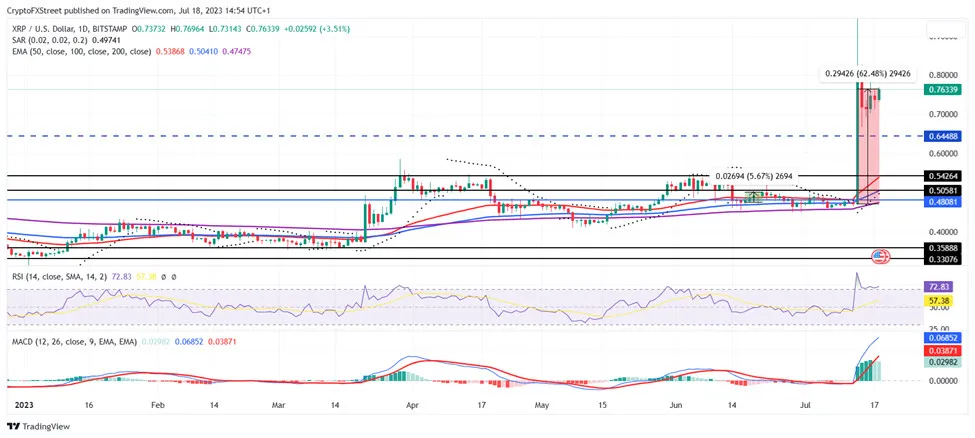The image size is (975, 438).
Task: Click the TradingView logo icon
Action: coord(14,424)
